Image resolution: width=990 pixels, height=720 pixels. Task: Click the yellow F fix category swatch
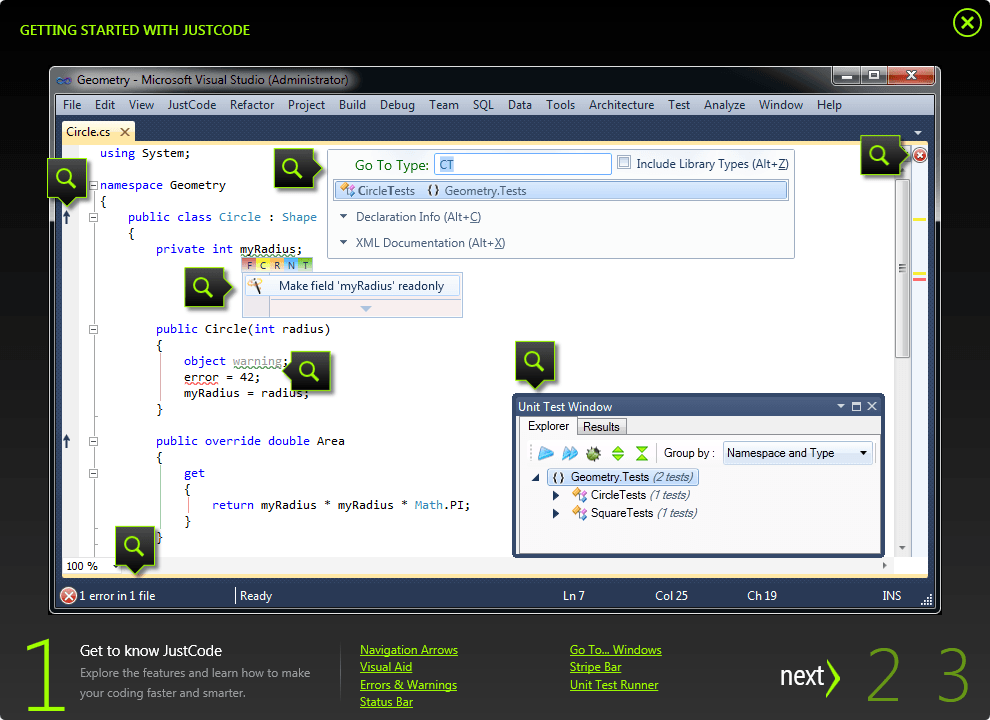(249, 265)
